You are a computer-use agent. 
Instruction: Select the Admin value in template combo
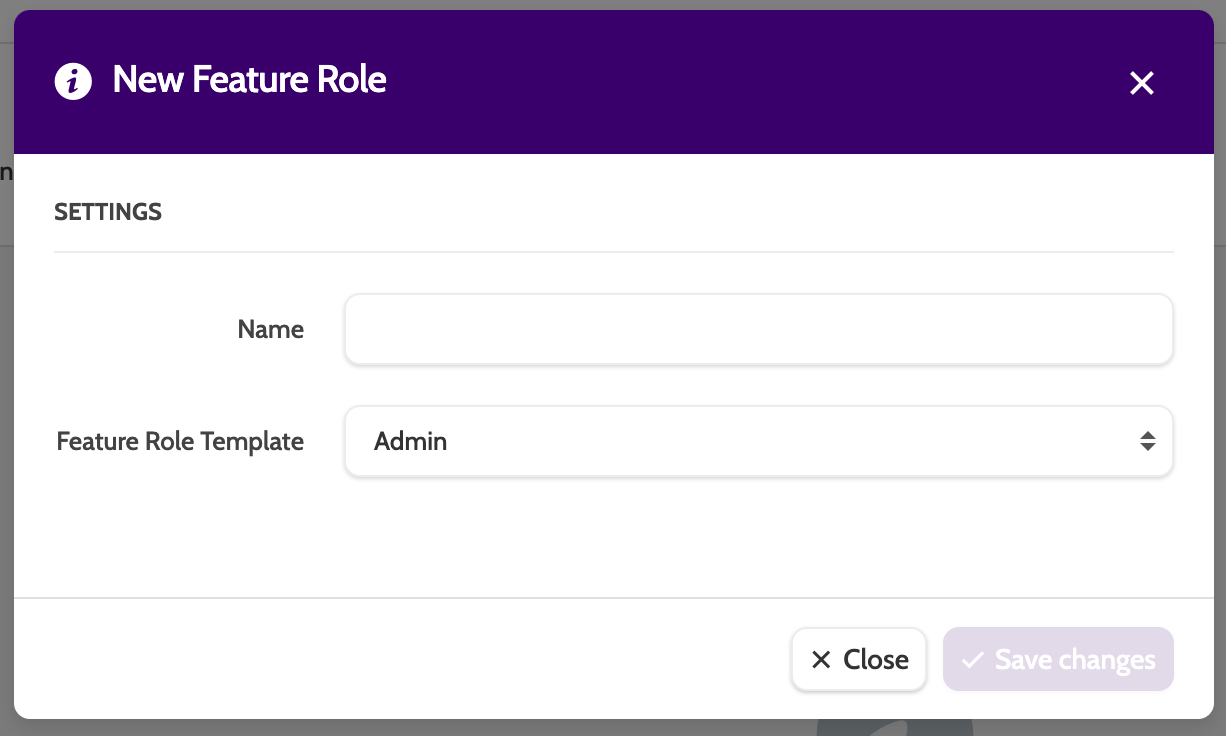(411, 441)
